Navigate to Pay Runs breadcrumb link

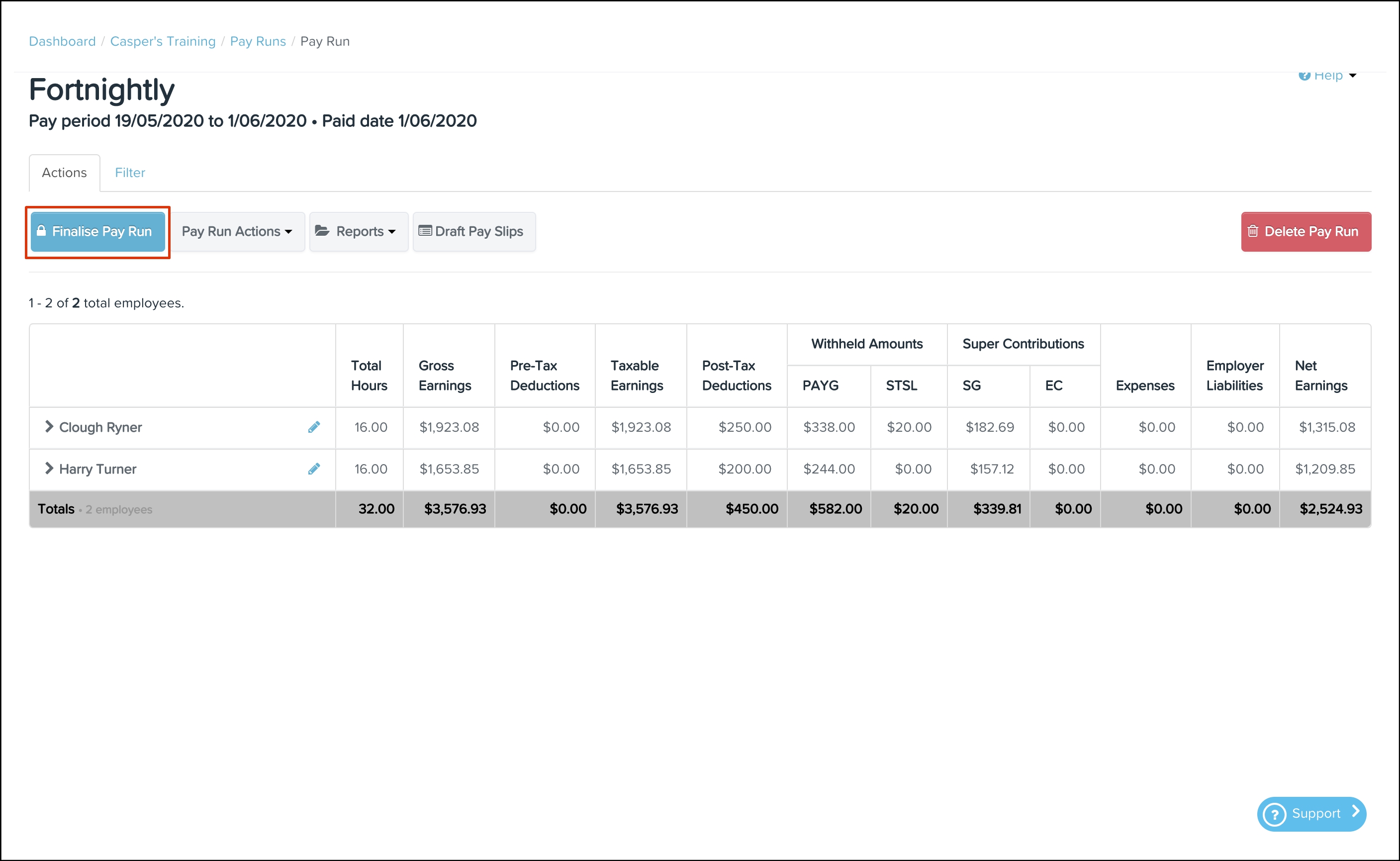[x=258, y=42]
